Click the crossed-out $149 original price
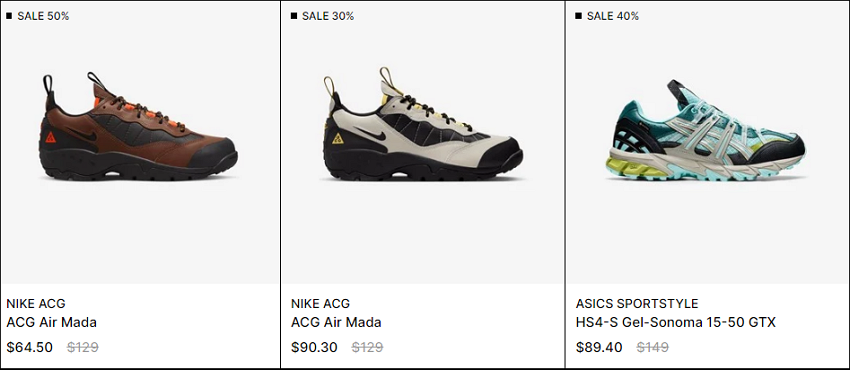 tap(653, 347)
